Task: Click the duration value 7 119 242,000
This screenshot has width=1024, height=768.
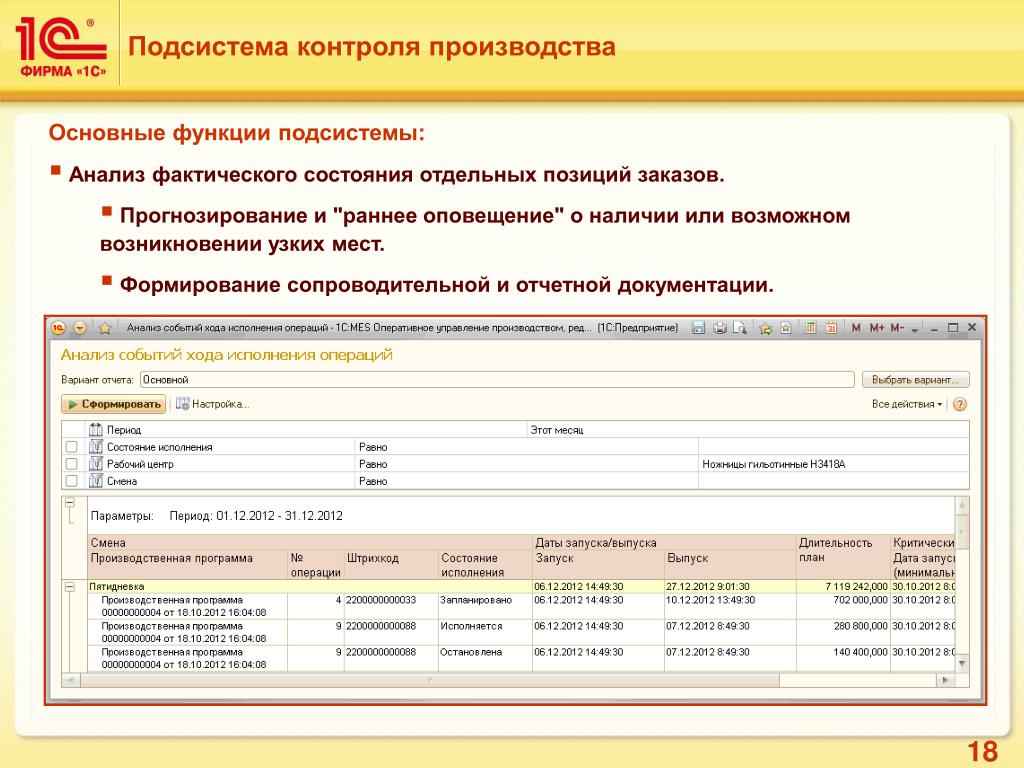Action: tap(857, 586)
